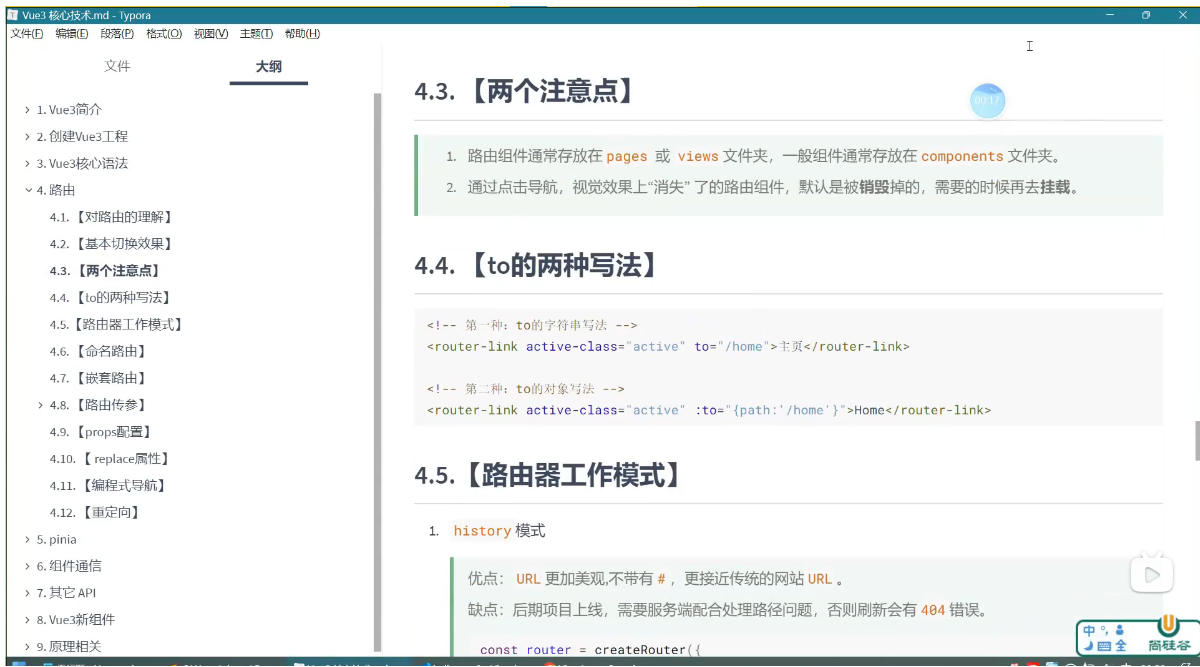Navigate to 4.10.【replace属性】 in outline
The width and height of the screenshot is (1200, 667).
coord(110,459)
